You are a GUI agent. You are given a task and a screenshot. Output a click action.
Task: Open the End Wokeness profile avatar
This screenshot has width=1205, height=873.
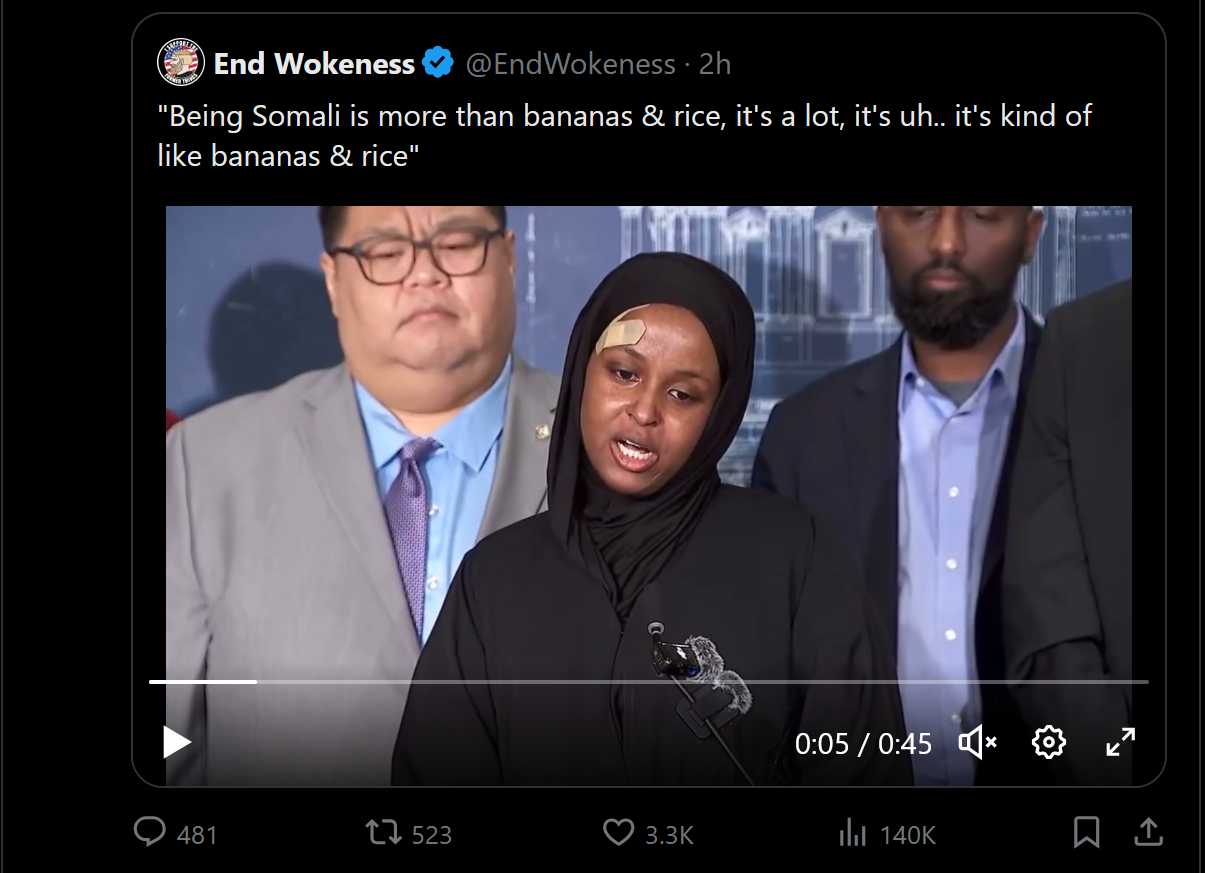tap(181, 64)
